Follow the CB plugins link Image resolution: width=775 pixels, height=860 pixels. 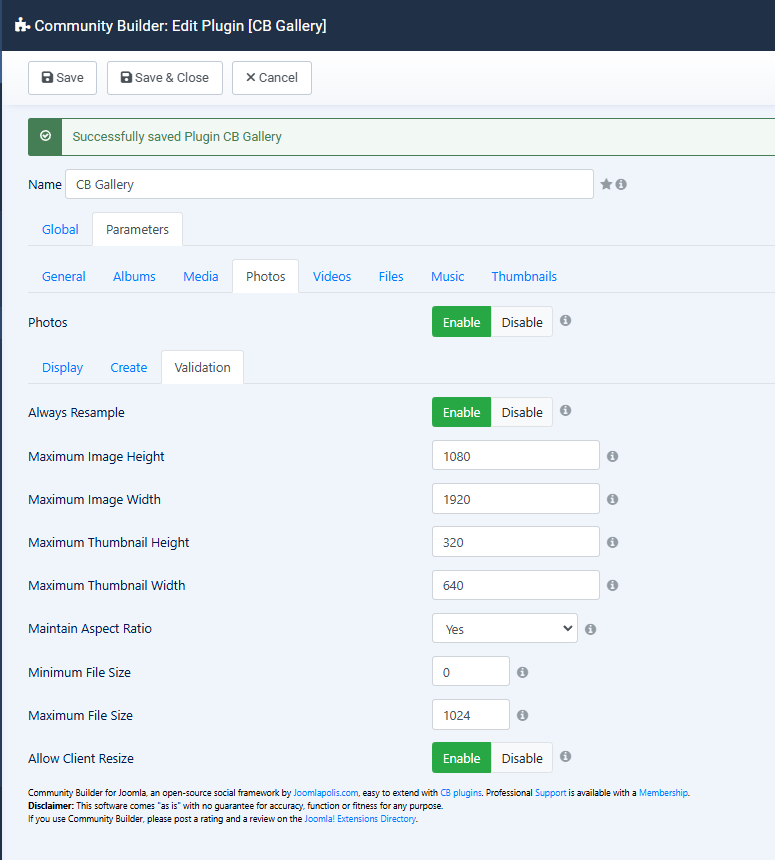(461, 793)
